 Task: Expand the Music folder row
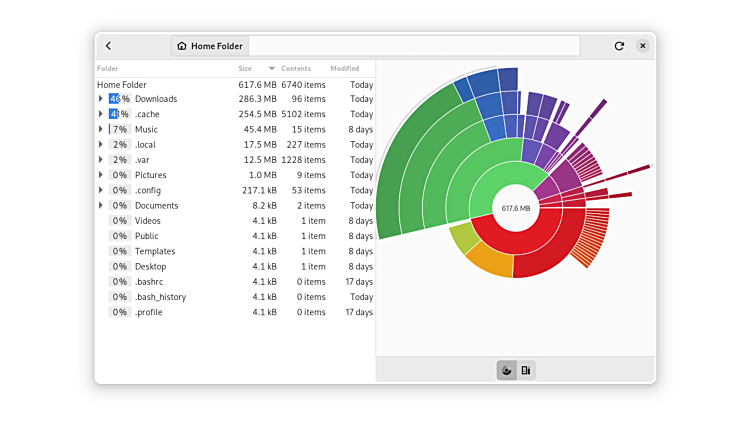pos(101,130)
